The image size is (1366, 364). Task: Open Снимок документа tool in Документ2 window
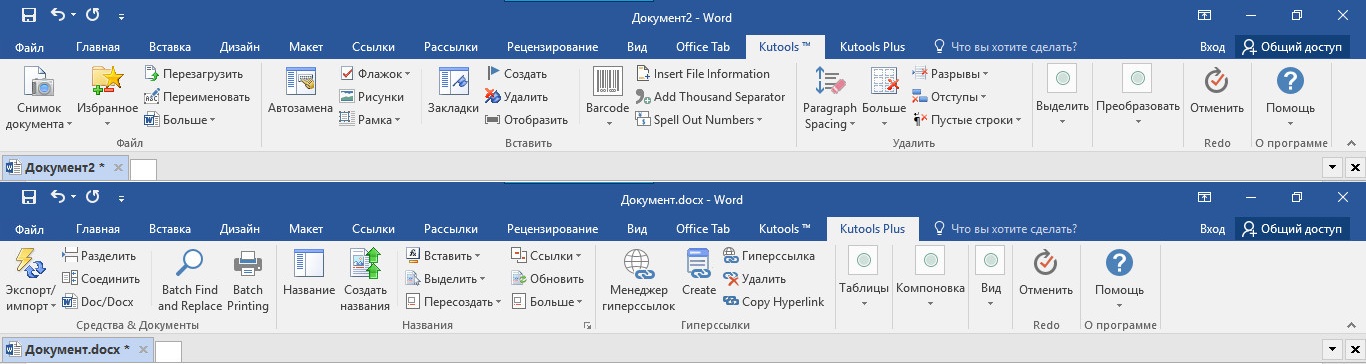click(39, 97)
